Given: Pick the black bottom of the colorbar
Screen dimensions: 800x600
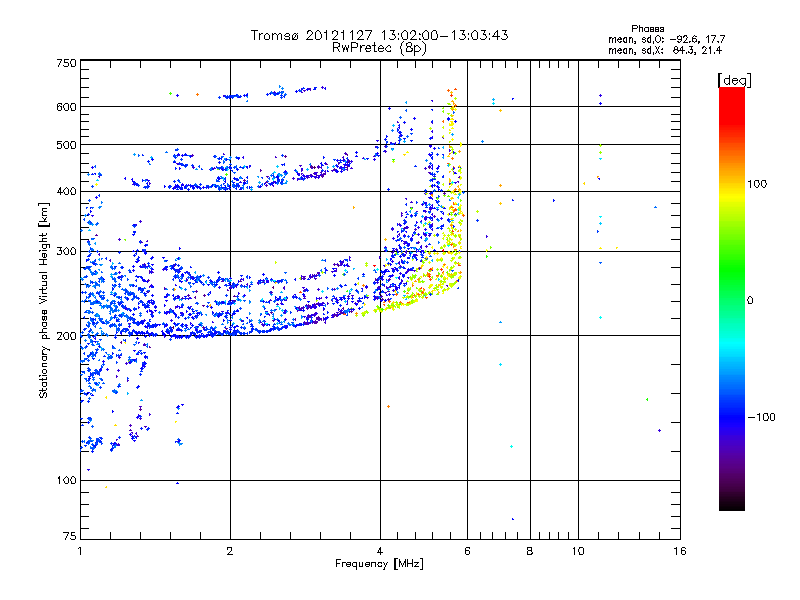Looking at the screenshot, I should pyautogui.click(x=732, y=504).
